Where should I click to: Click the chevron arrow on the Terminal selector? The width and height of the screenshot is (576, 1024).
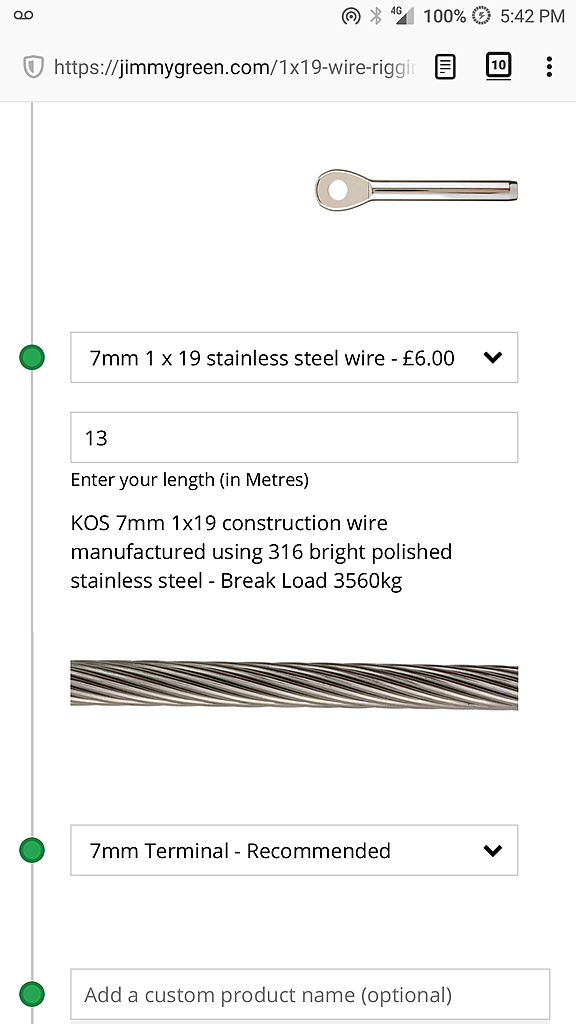pyautogui.click(x=492, y=850)
